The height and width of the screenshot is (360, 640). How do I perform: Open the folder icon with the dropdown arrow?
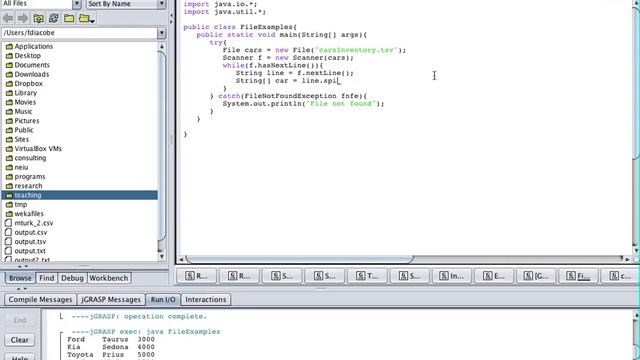(x=87, y=18)
